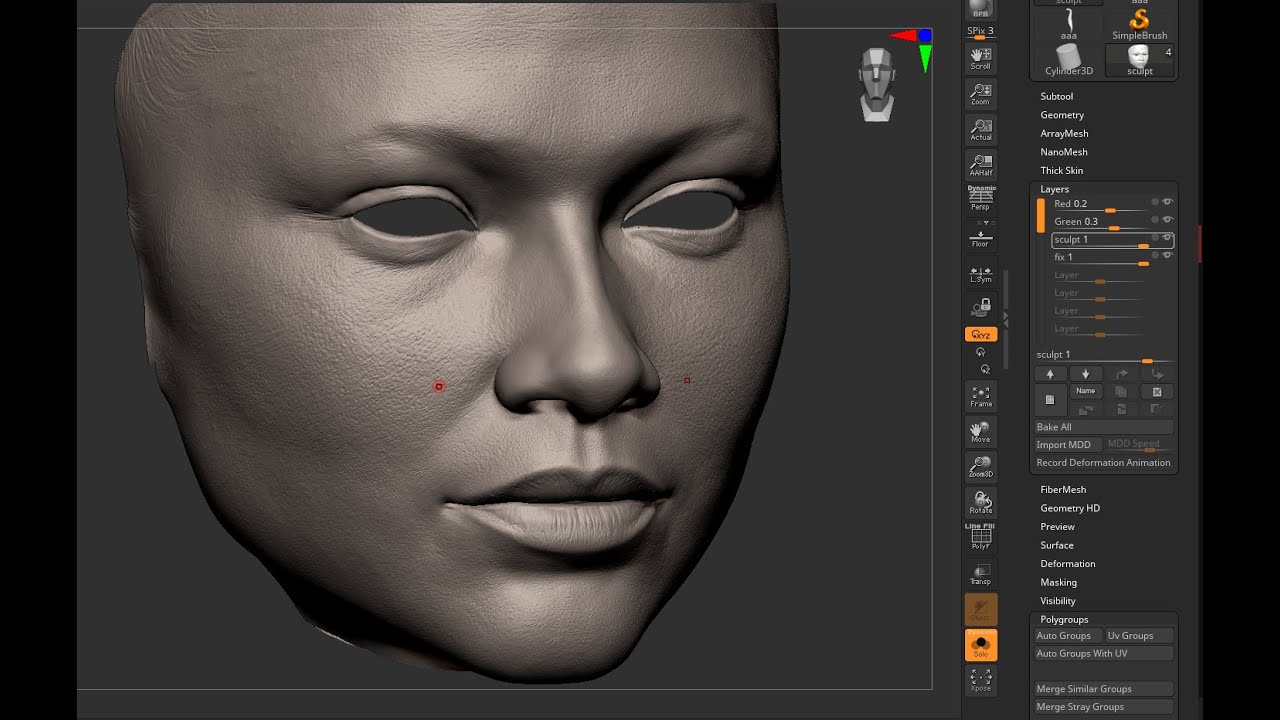The image size is (1280, 720).
Task: Click the layer Name button
Action: point(1085,391)
